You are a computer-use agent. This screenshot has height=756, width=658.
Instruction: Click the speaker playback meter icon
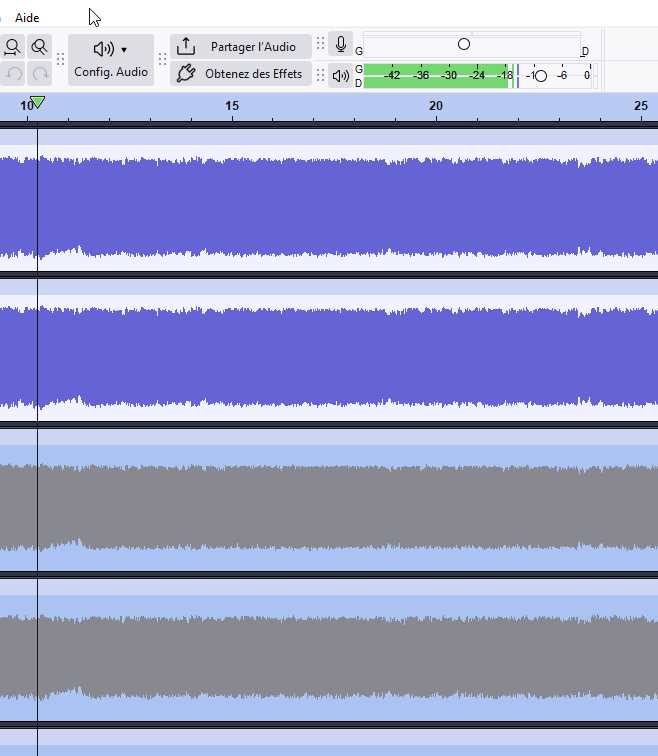(340, 76)
